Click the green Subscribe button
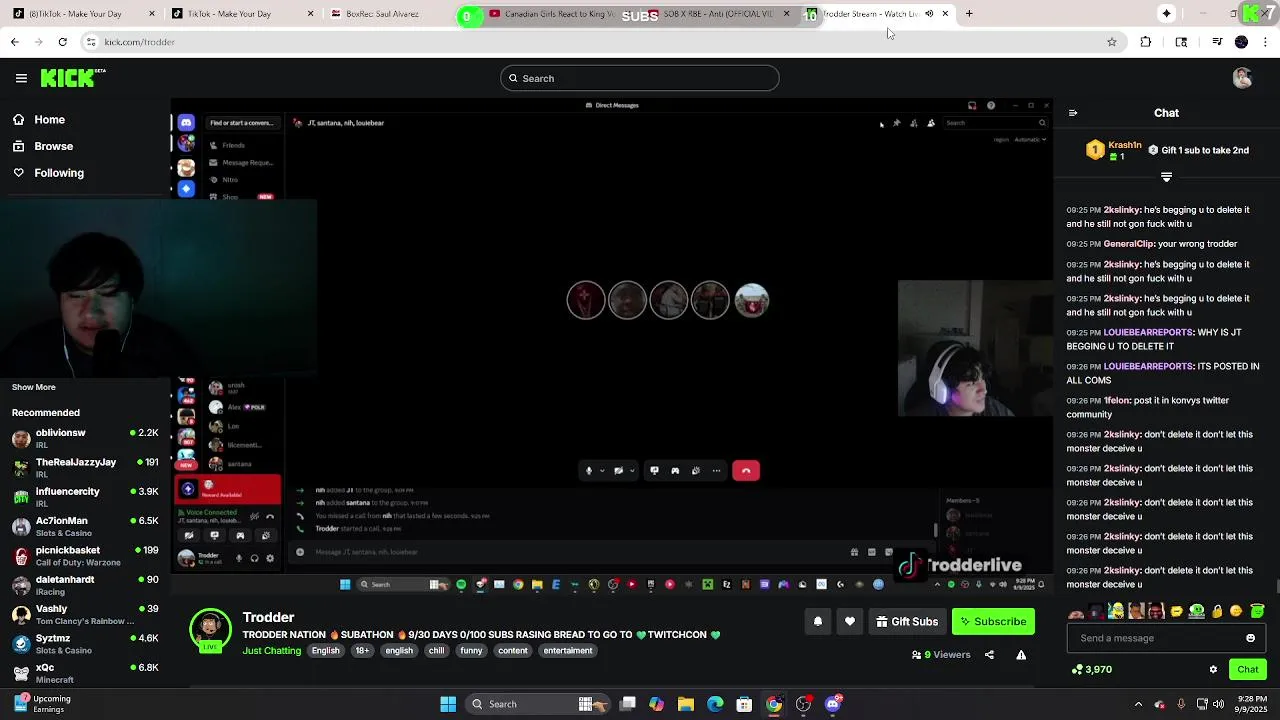Screen dimensions: 1280x720 993,622
